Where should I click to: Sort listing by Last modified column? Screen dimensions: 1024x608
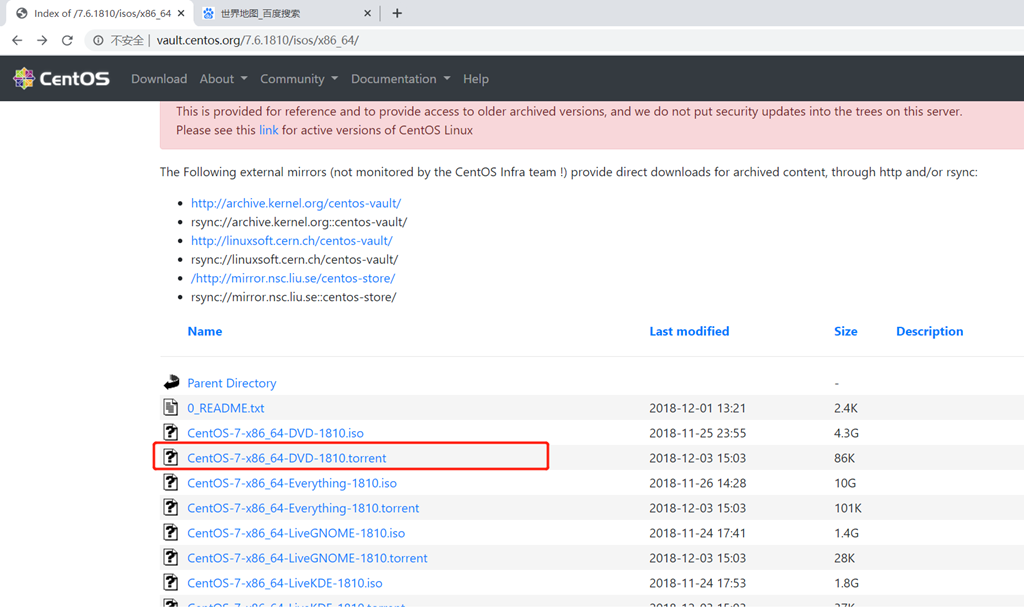(689, 331)
